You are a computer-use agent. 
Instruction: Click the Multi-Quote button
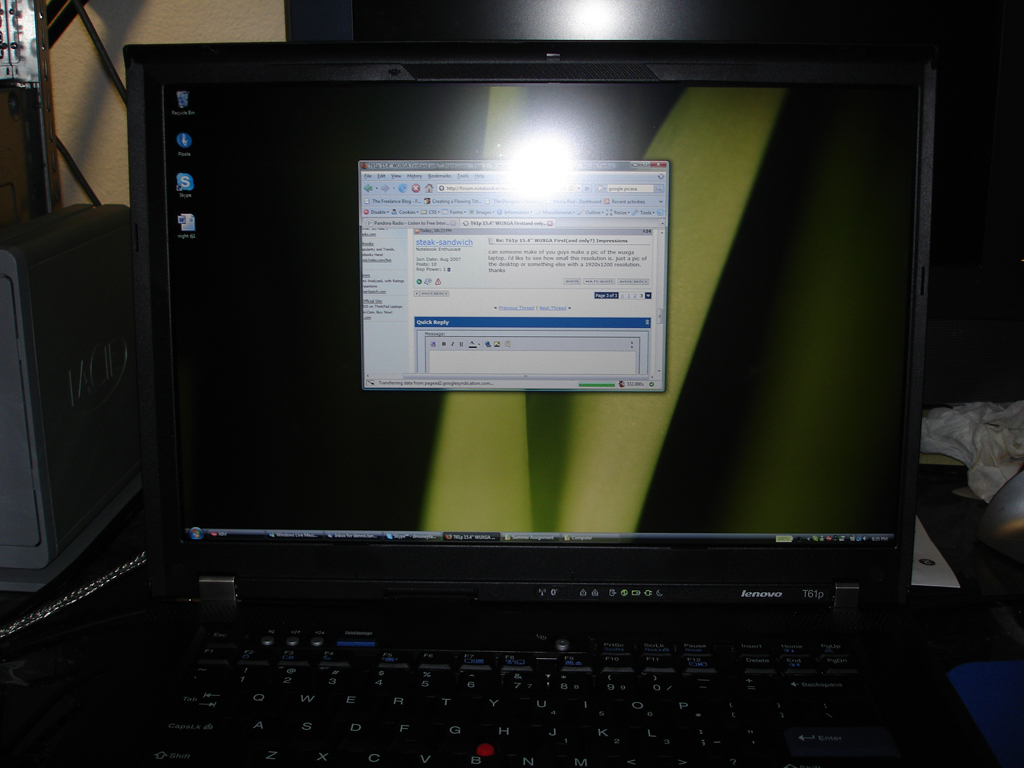pyautogui.click(x=599, y=281)
